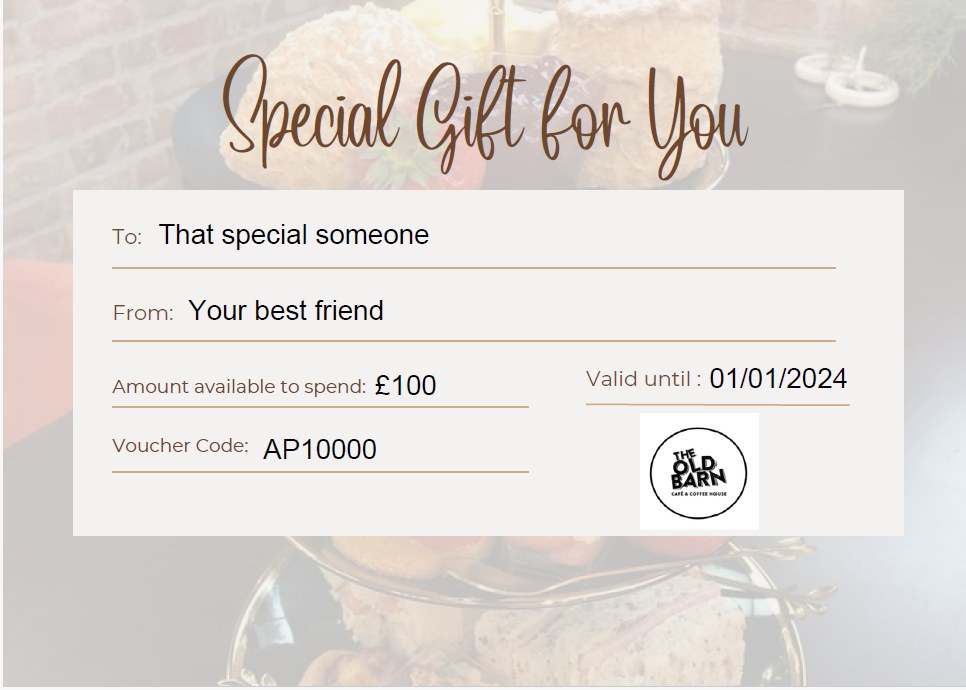Screen dimensions: 966x690
Task: Select the 'Your best friend' sender text
Action: [286, 311]
